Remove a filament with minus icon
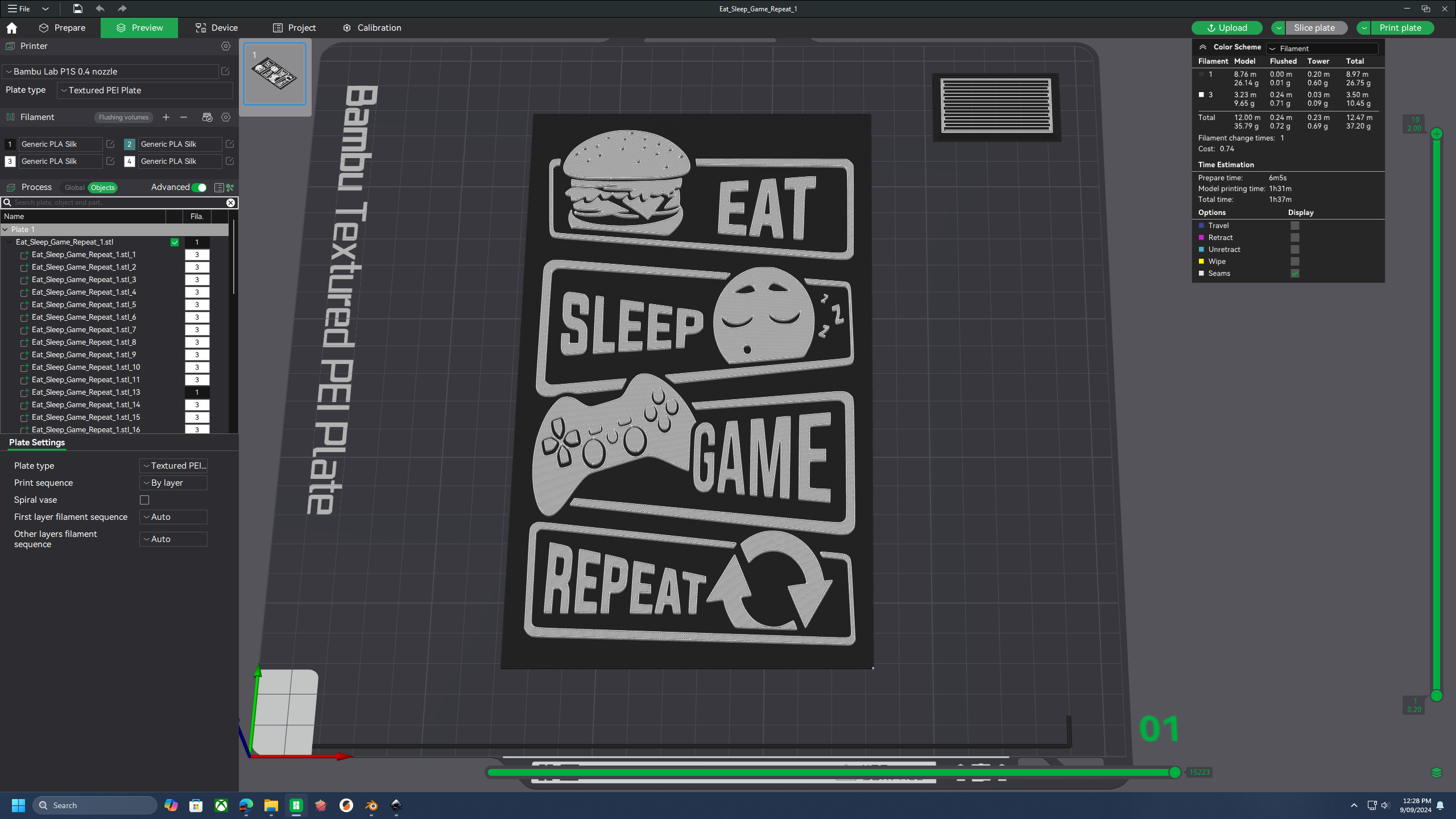Viewport: 1456px width, 819px height. (184, 117)
